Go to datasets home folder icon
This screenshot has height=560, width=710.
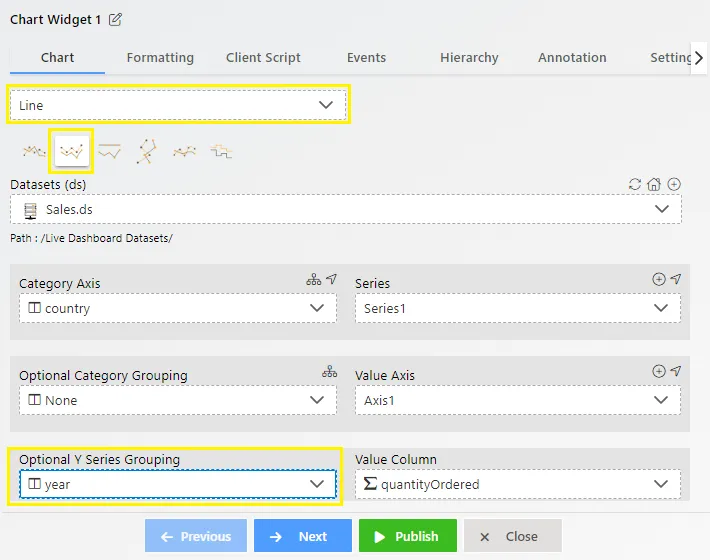[654, 184]
